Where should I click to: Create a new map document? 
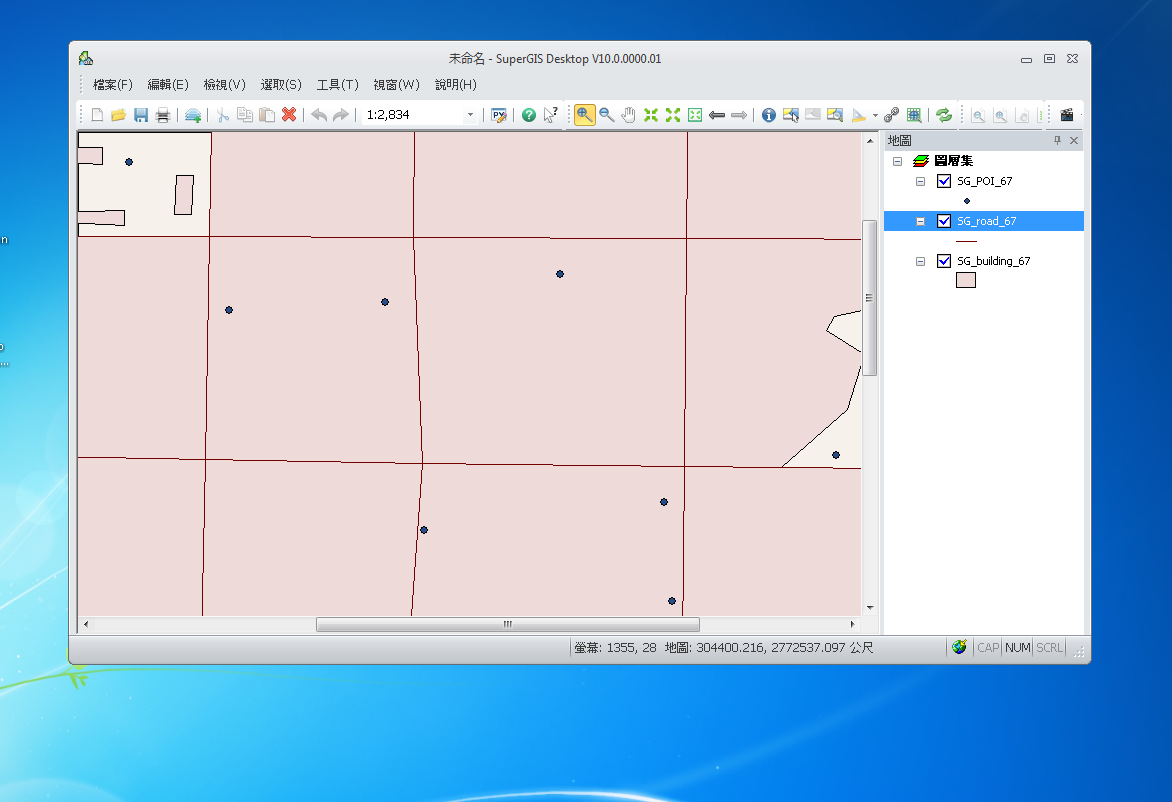tap(97, 115)
